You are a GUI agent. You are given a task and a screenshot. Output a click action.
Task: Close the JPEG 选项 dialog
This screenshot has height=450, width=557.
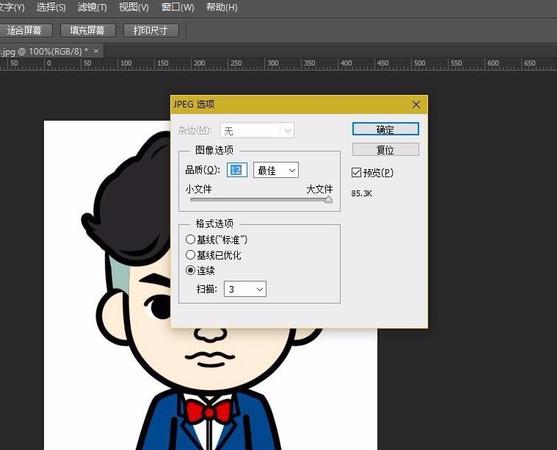[x=416, y=105]
